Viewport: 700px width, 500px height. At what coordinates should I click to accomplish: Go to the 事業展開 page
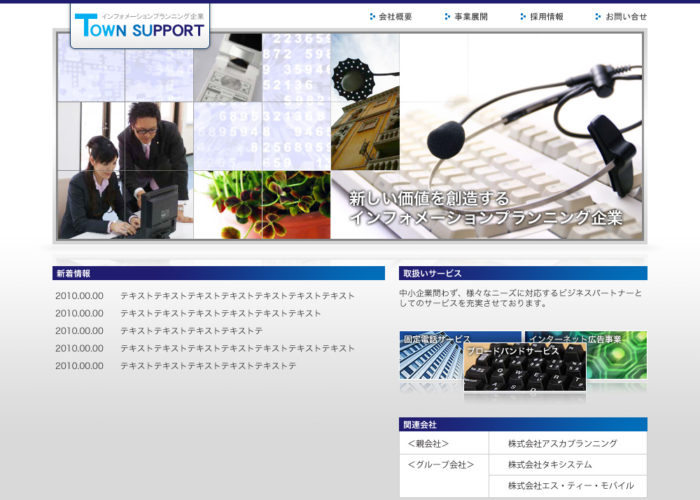[x=471, y=17]
